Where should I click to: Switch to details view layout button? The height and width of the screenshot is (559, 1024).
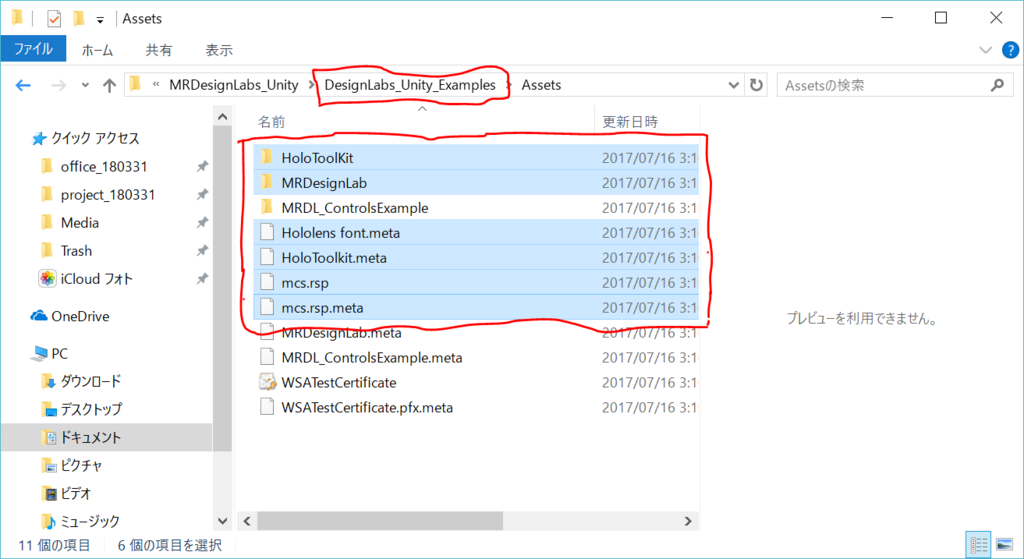point(978,545)
